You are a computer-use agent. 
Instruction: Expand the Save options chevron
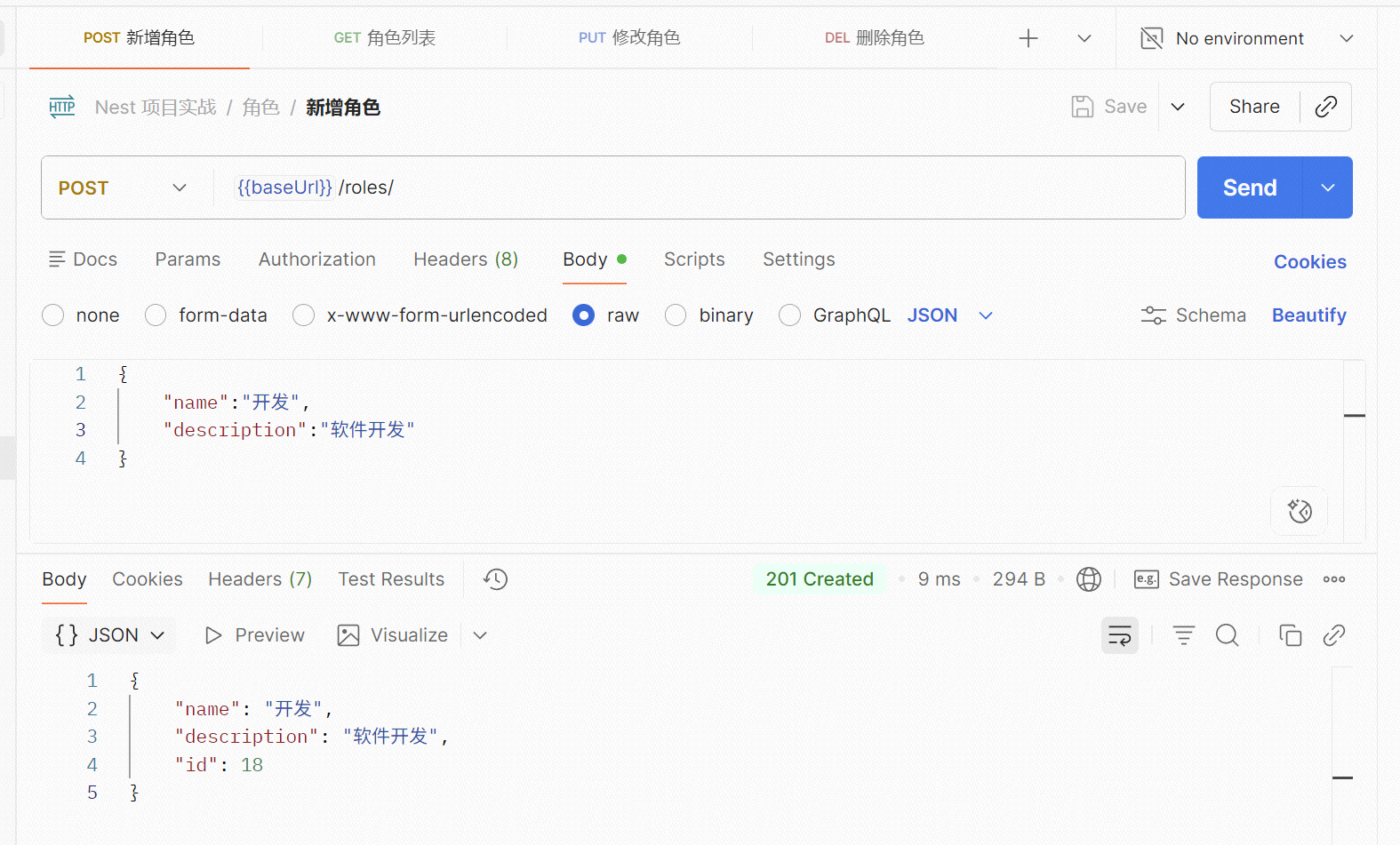1178,107
